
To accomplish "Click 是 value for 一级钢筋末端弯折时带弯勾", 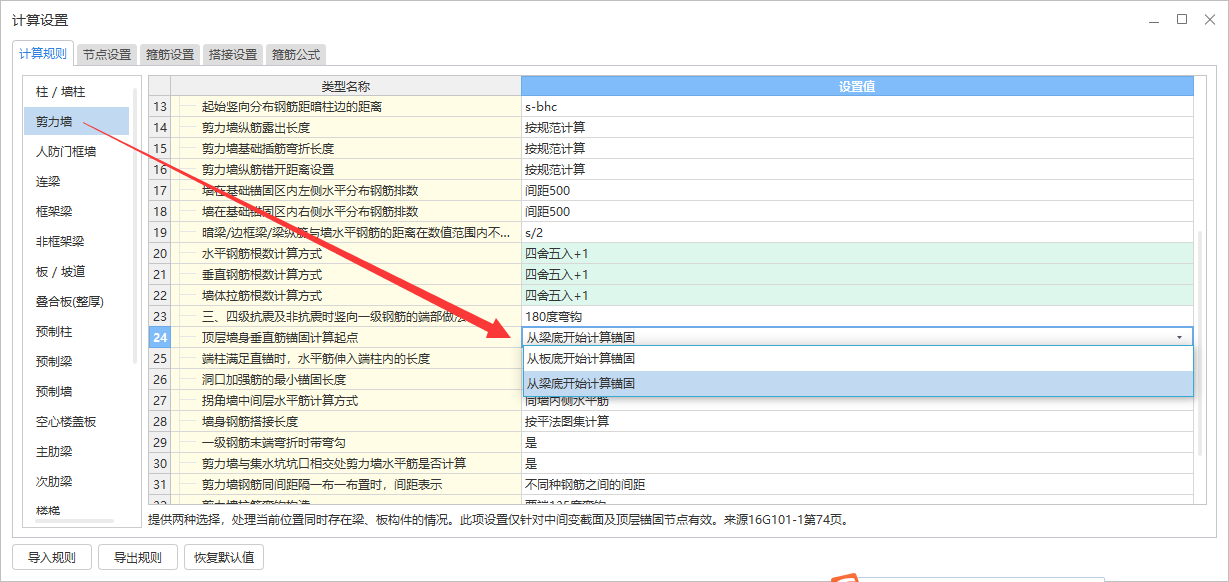I will point(857,442).
